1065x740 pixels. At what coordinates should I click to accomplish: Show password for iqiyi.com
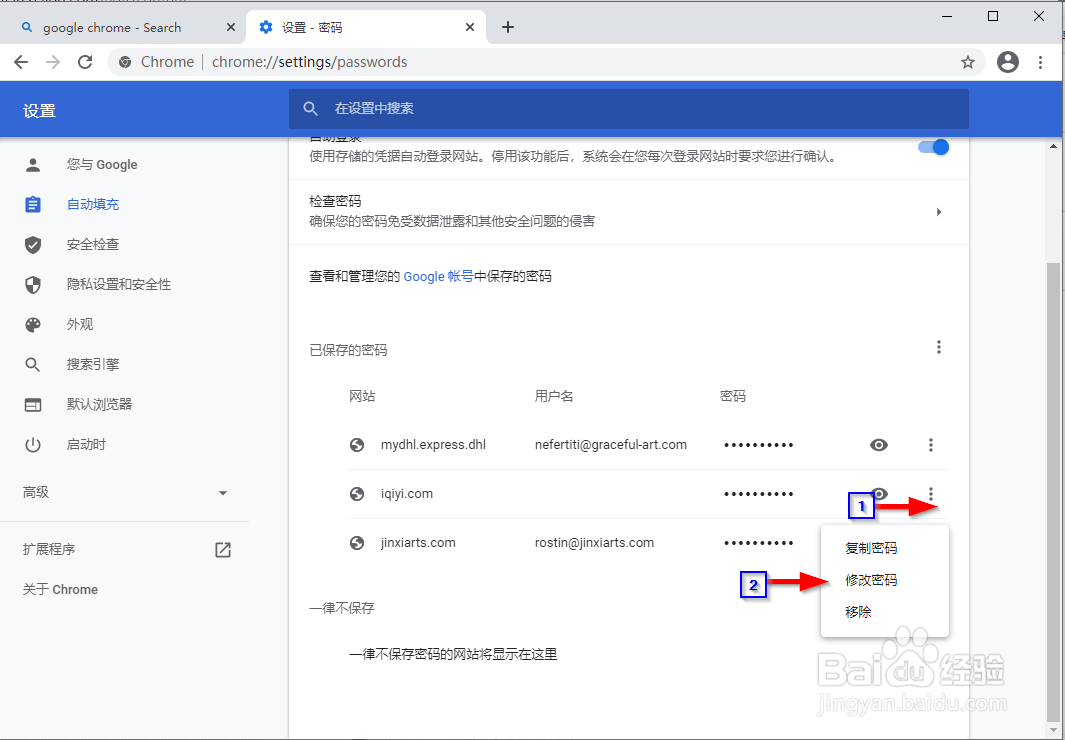click(x=879, y=494)
